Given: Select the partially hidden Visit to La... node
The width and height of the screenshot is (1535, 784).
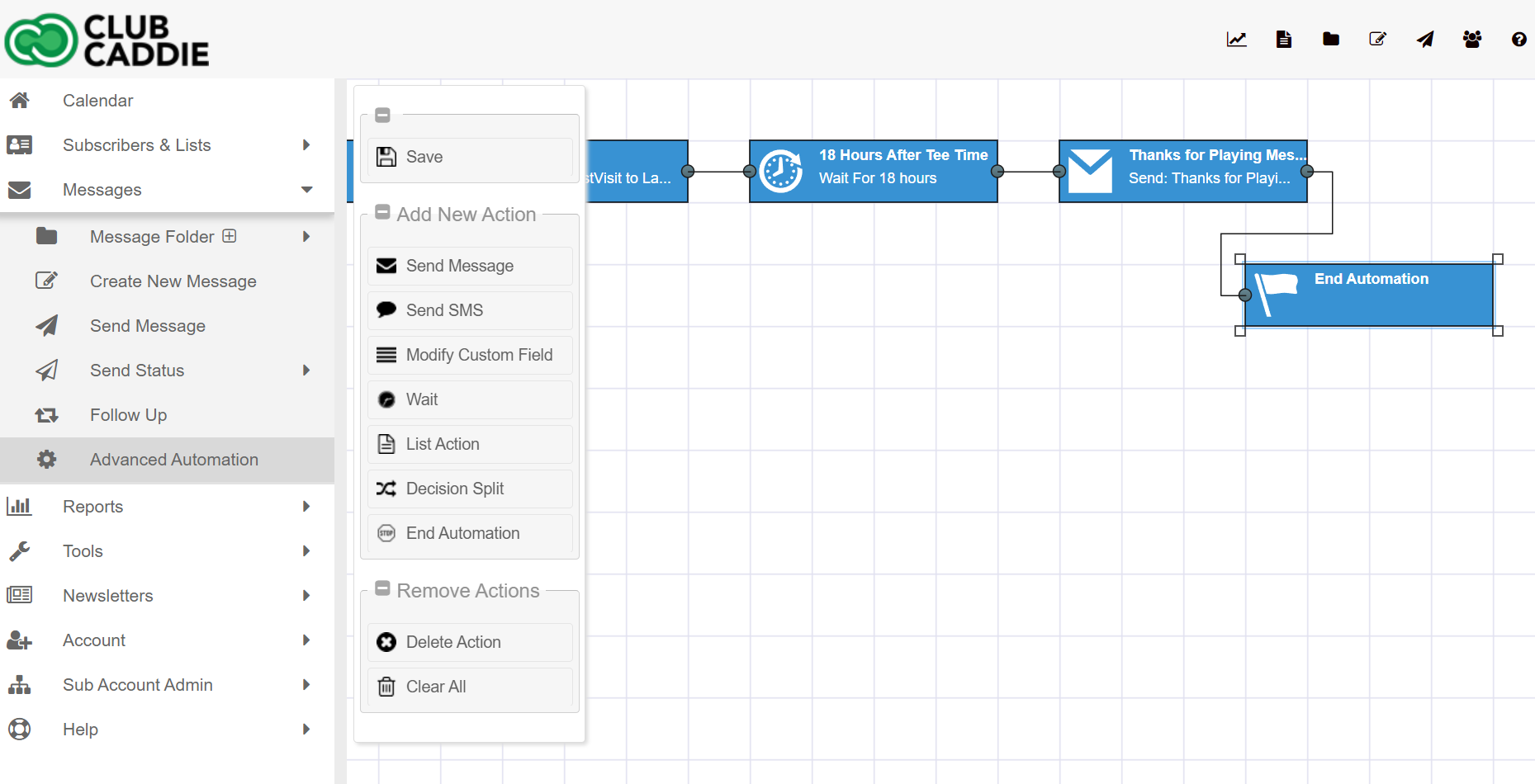Looking at the screenshot, I should point(637,171).
